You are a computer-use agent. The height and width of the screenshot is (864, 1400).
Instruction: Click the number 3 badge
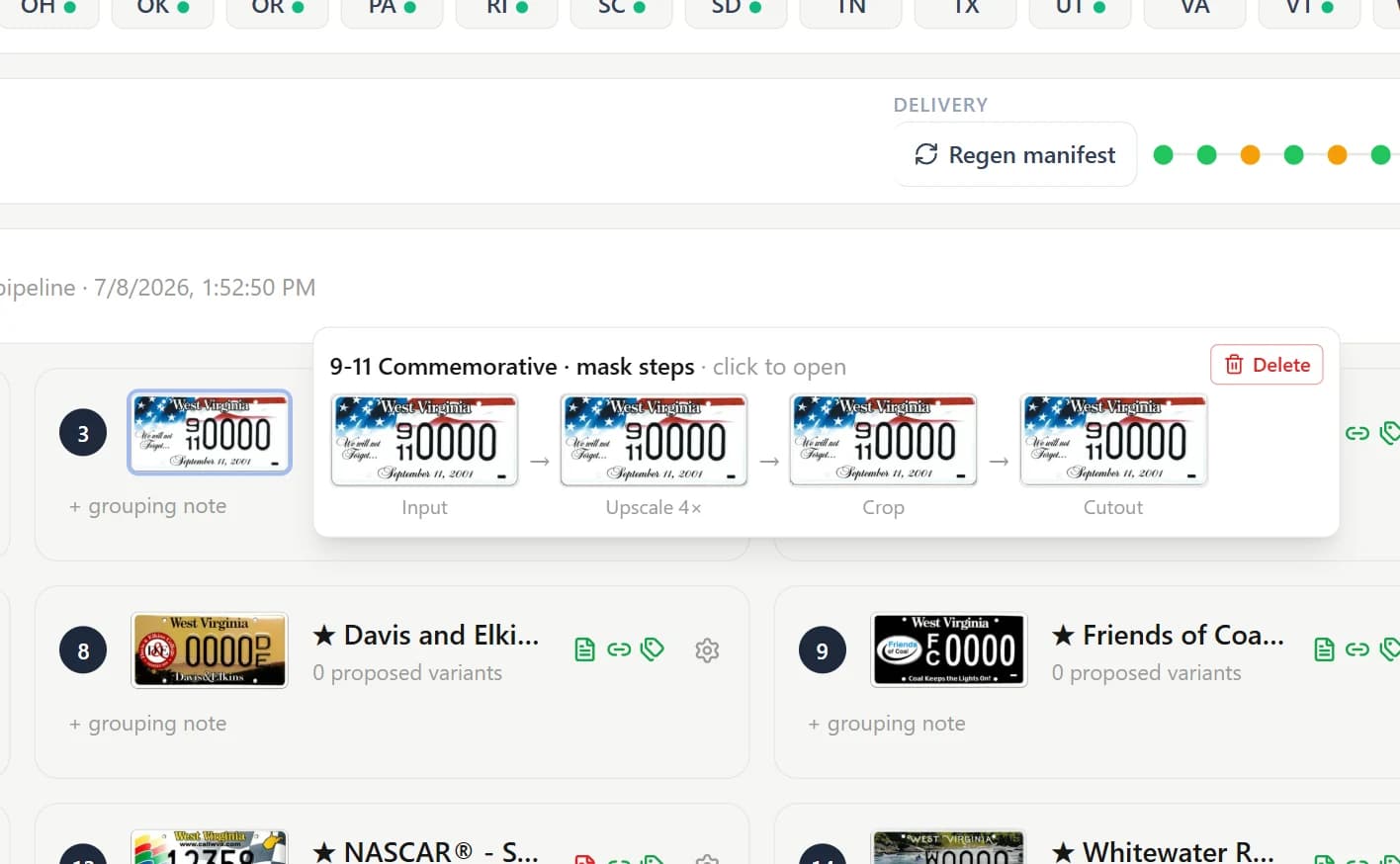coord(83,433)
